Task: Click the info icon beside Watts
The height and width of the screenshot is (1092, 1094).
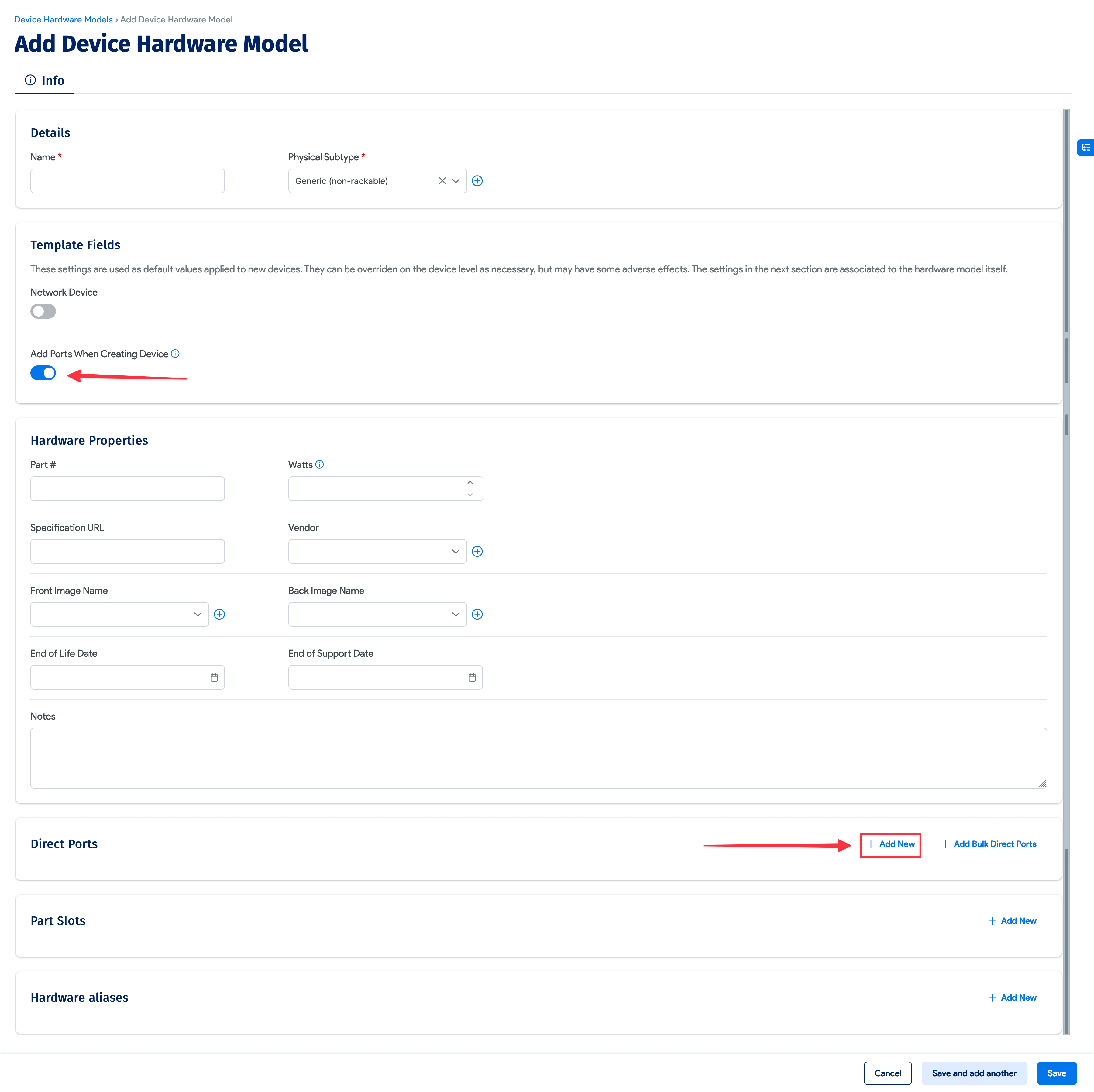Action: pos(320,464)
